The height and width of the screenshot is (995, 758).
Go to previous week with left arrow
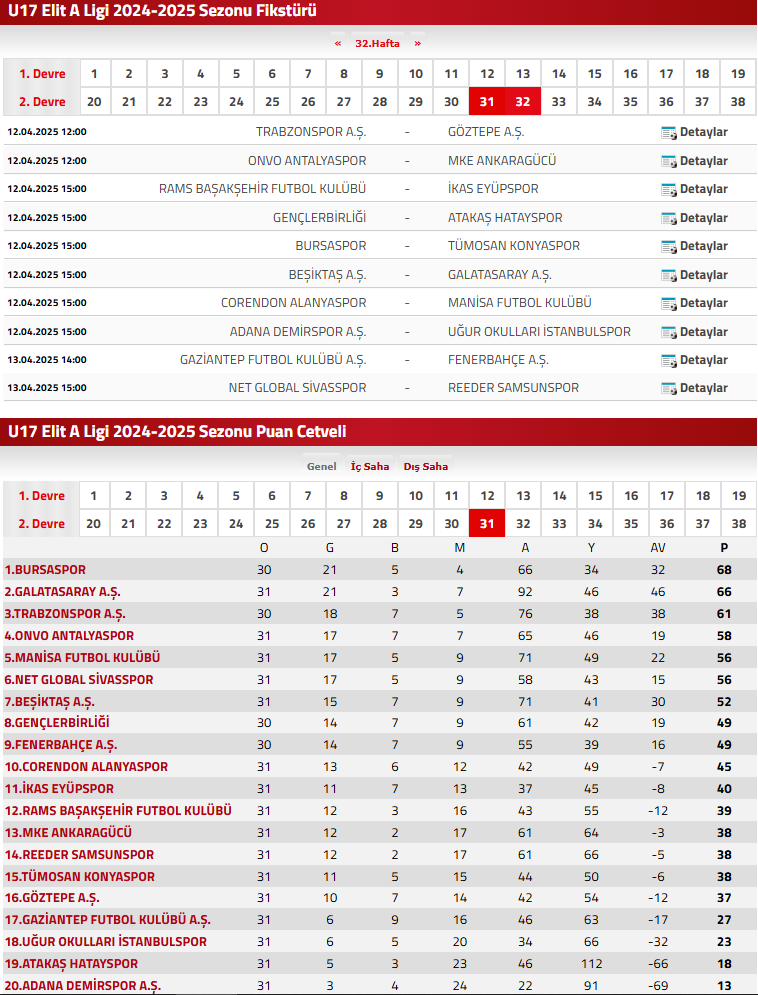point(338,43)
